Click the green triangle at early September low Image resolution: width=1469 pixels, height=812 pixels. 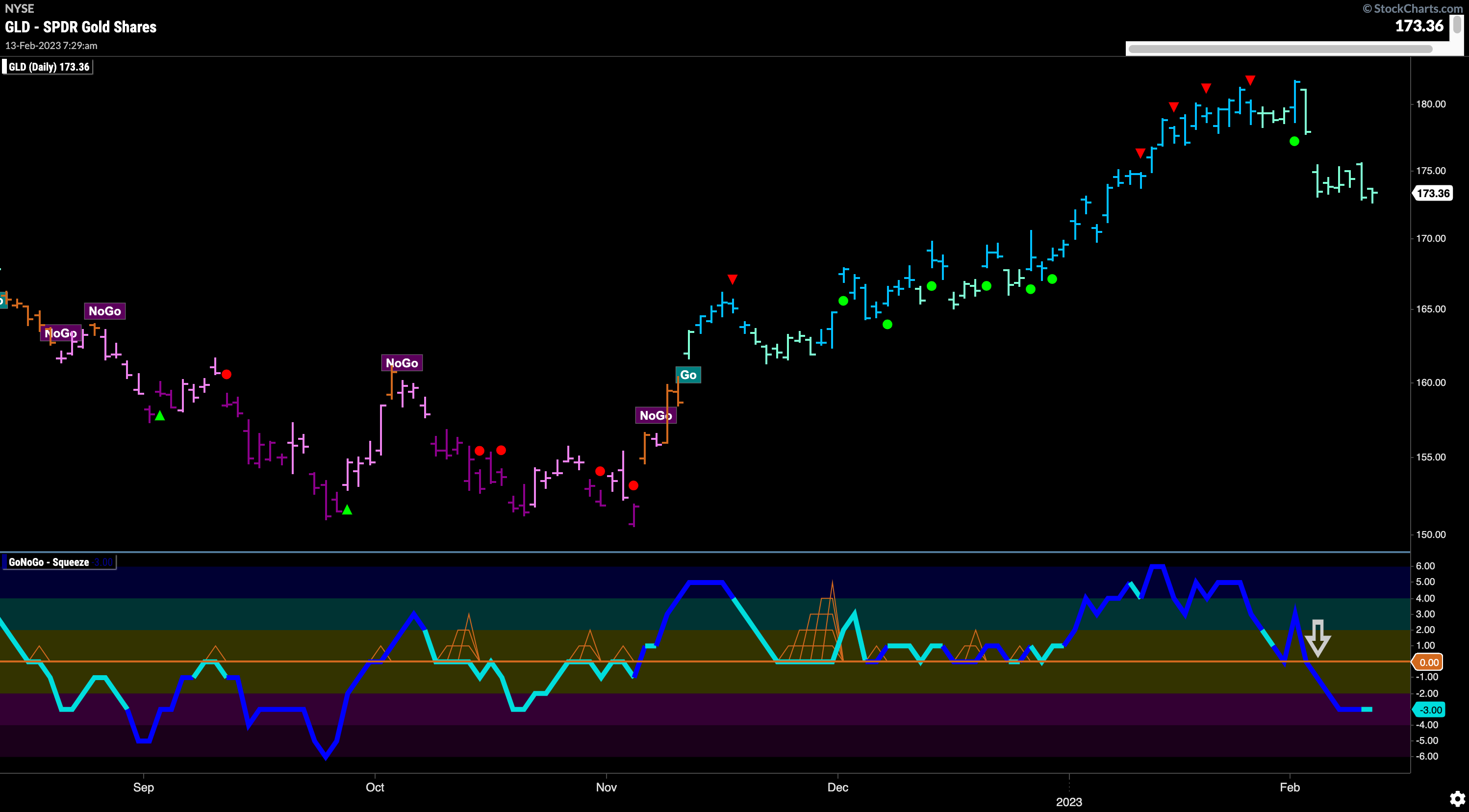coord(160,416)
